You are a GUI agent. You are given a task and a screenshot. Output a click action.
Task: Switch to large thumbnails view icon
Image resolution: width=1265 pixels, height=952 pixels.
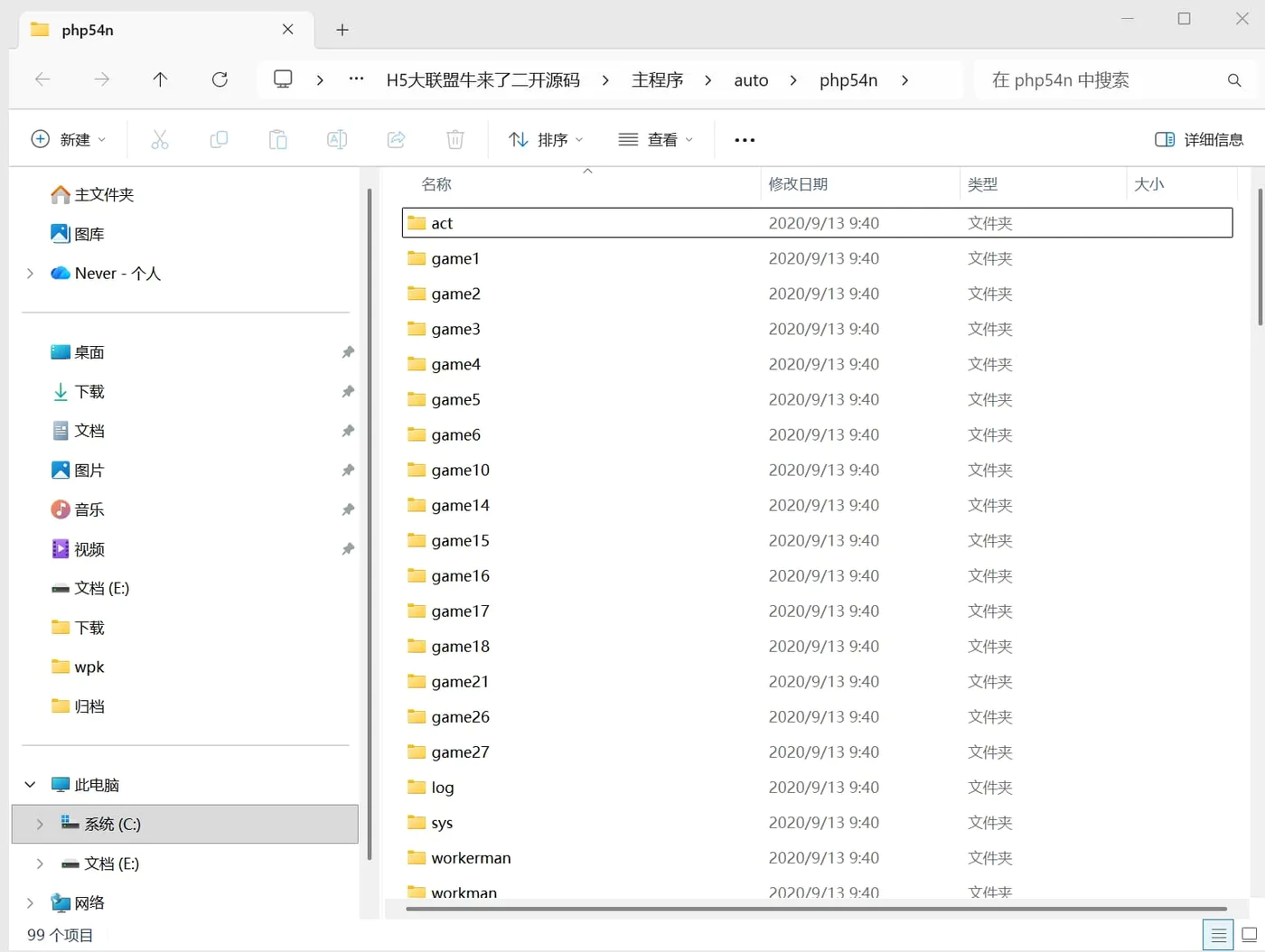[1250, 935]
